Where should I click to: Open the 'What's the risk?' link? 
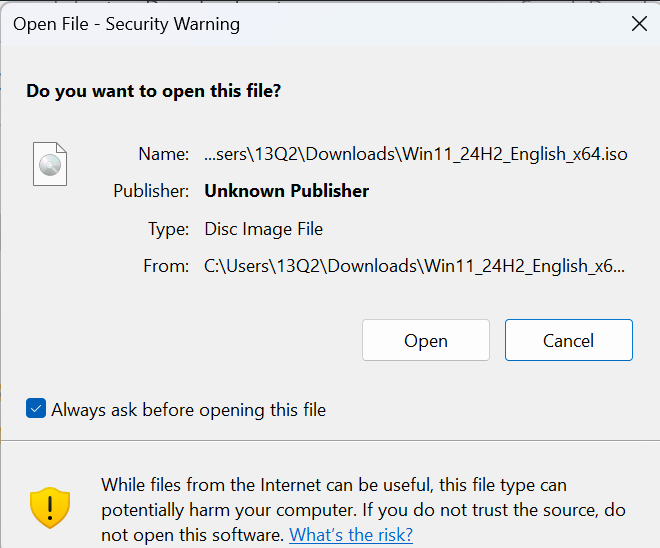pos(351,535)
